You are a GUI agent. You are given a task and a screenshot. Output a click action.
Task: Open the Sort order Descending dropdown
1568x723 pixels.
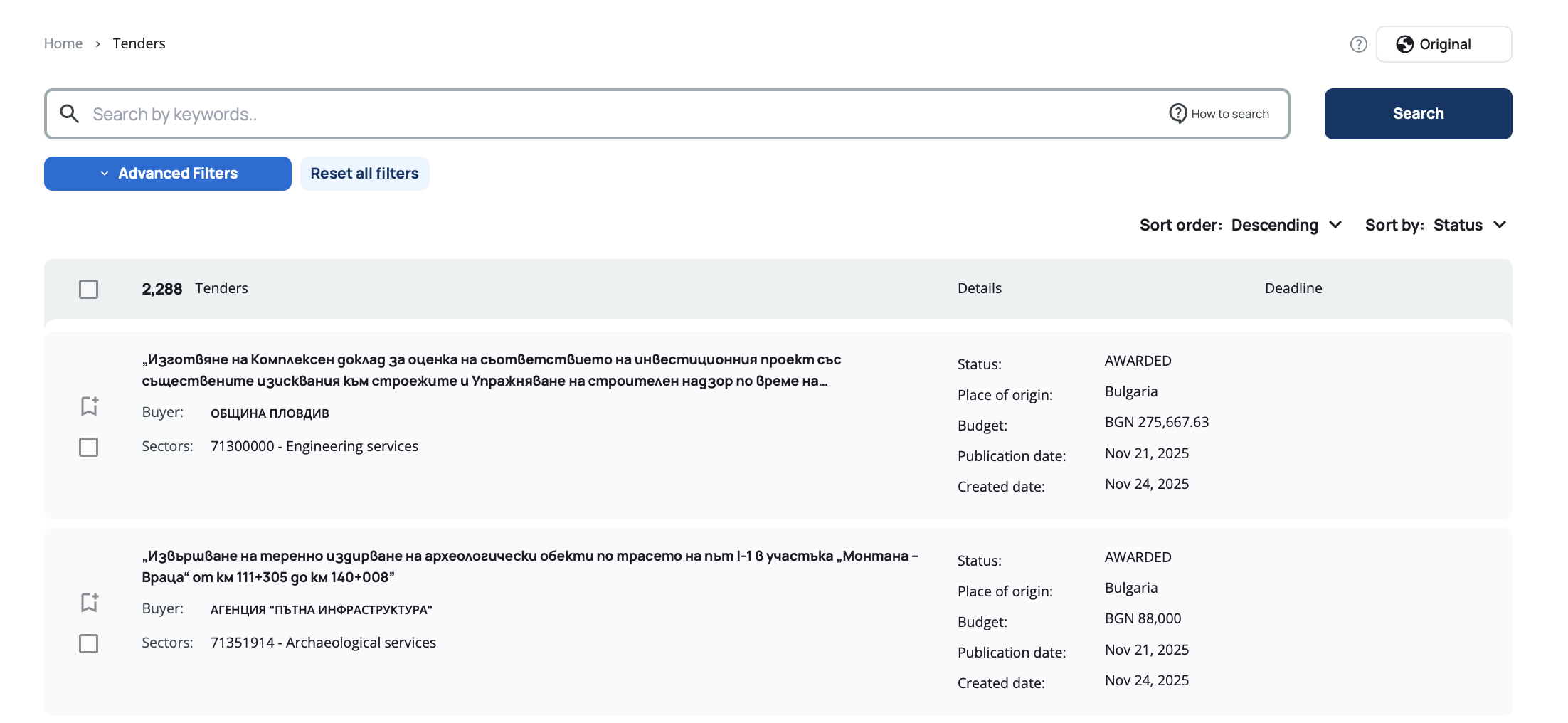tap(1285, 225)
